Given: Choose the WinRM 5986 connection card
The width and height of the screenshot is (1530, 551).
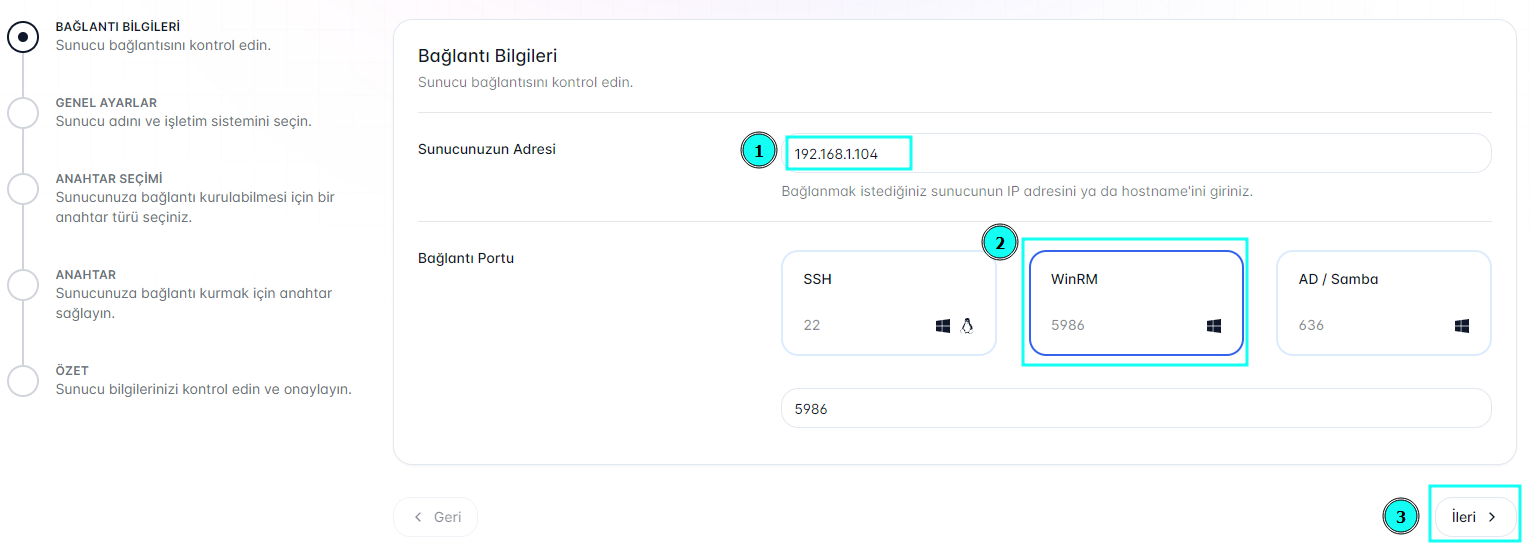Looking at the screenshot, I should point(1136,302).
